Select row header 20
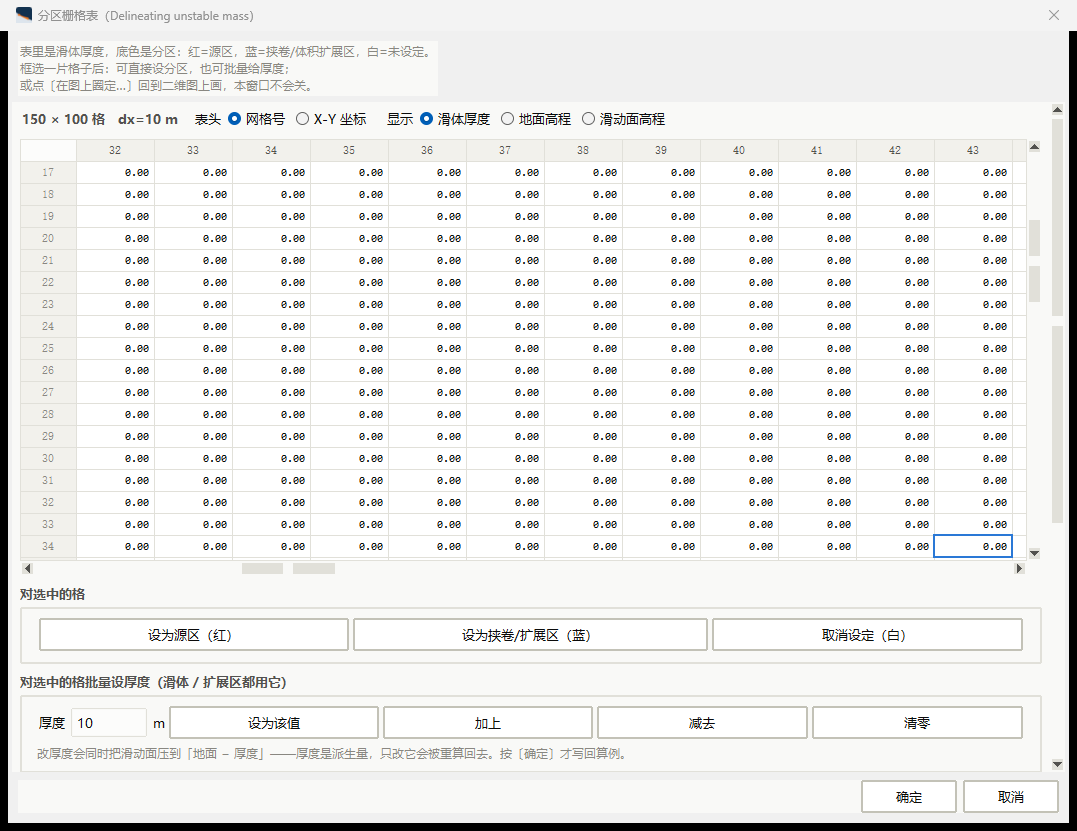Screen dimensions: 1077x831 (48, 238)
